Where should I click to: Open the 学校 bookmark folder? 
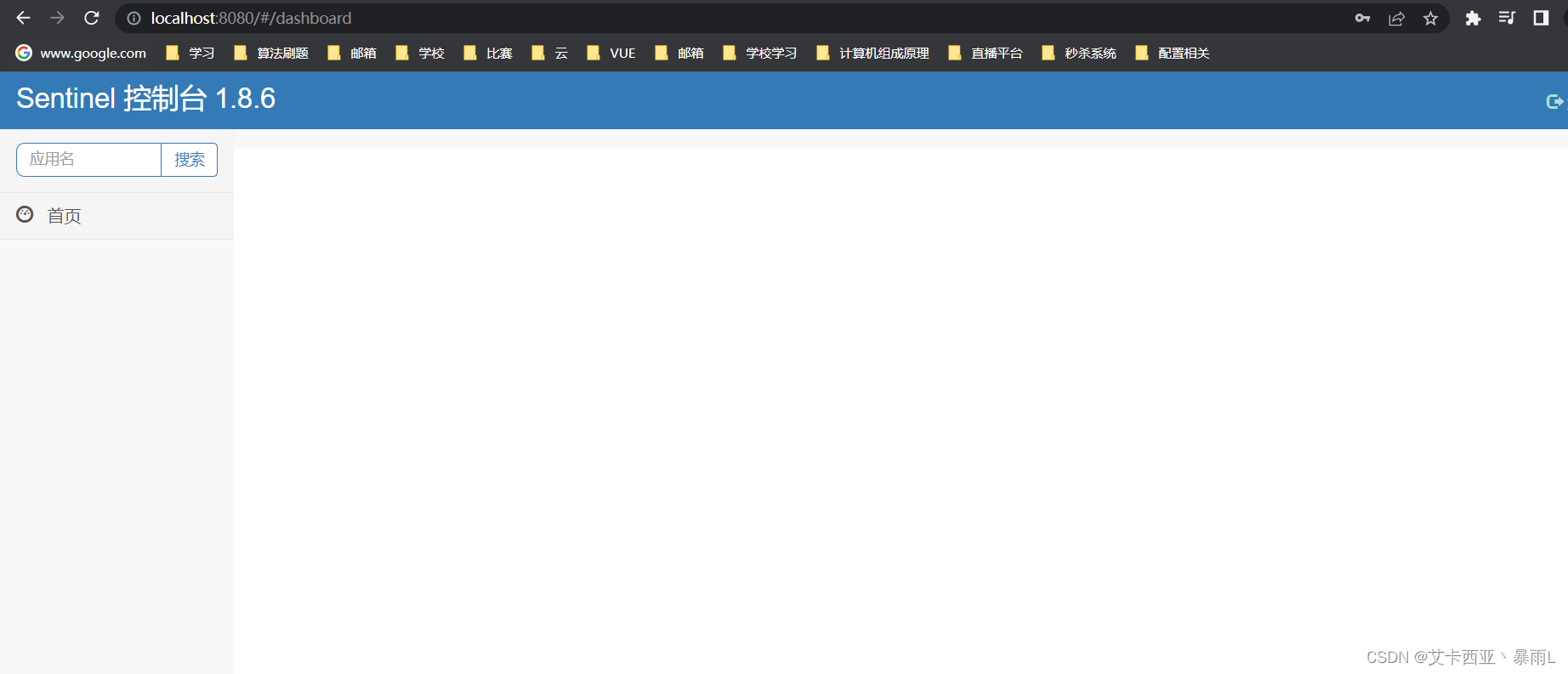pos(420,53)
